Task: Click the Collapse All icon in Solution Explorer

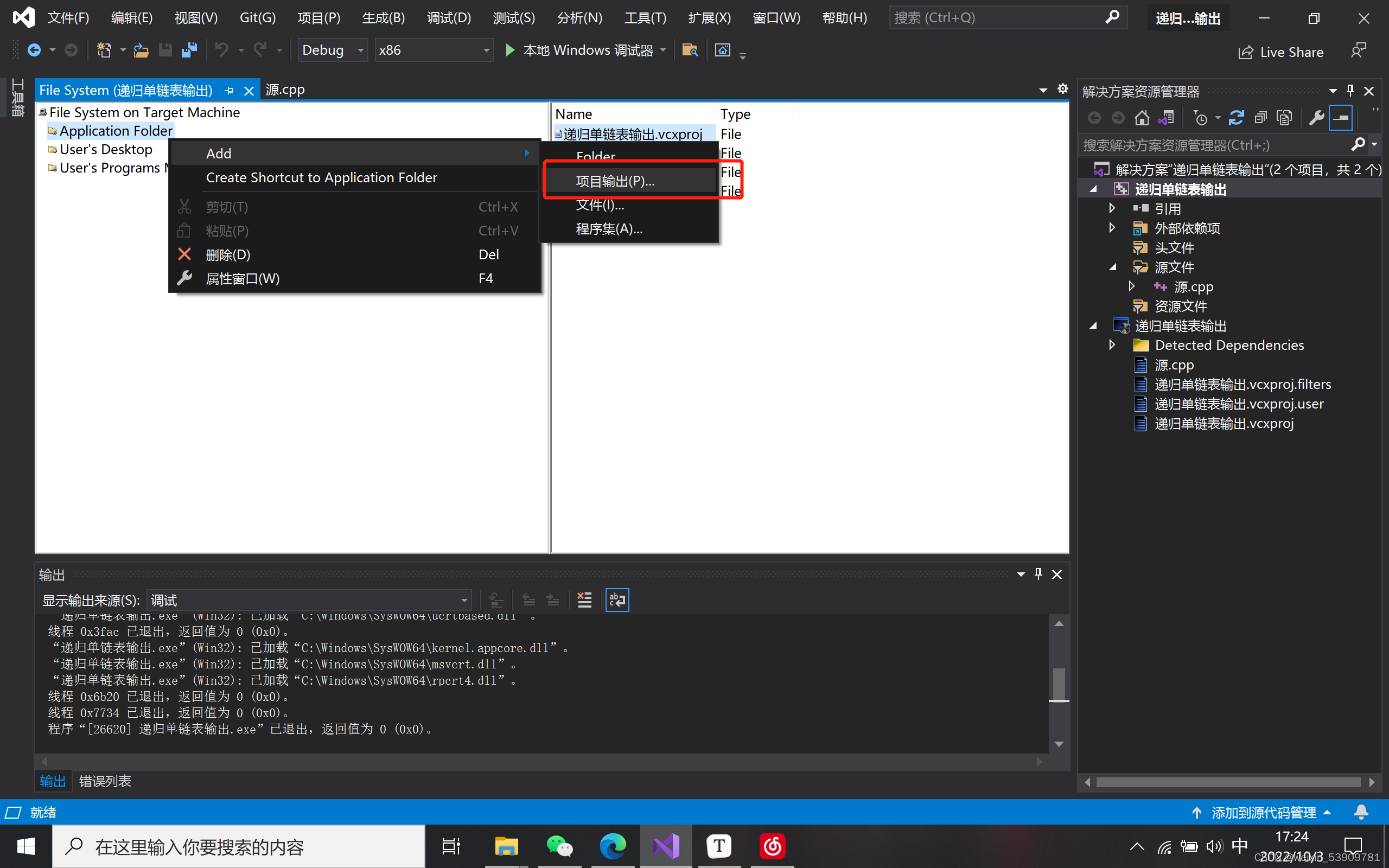Action: pos(1260,118)
